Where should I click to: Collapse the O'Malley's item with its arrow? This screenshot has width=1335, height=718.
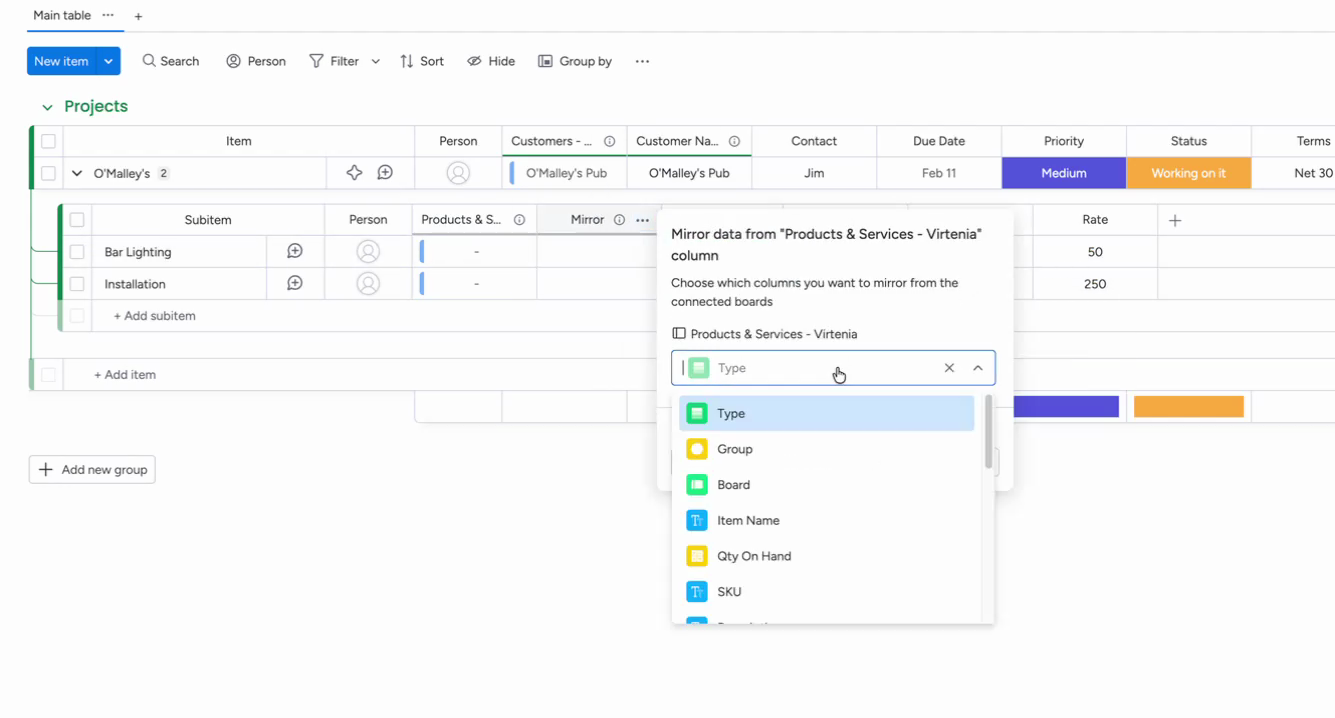click(x=77, y=172)
